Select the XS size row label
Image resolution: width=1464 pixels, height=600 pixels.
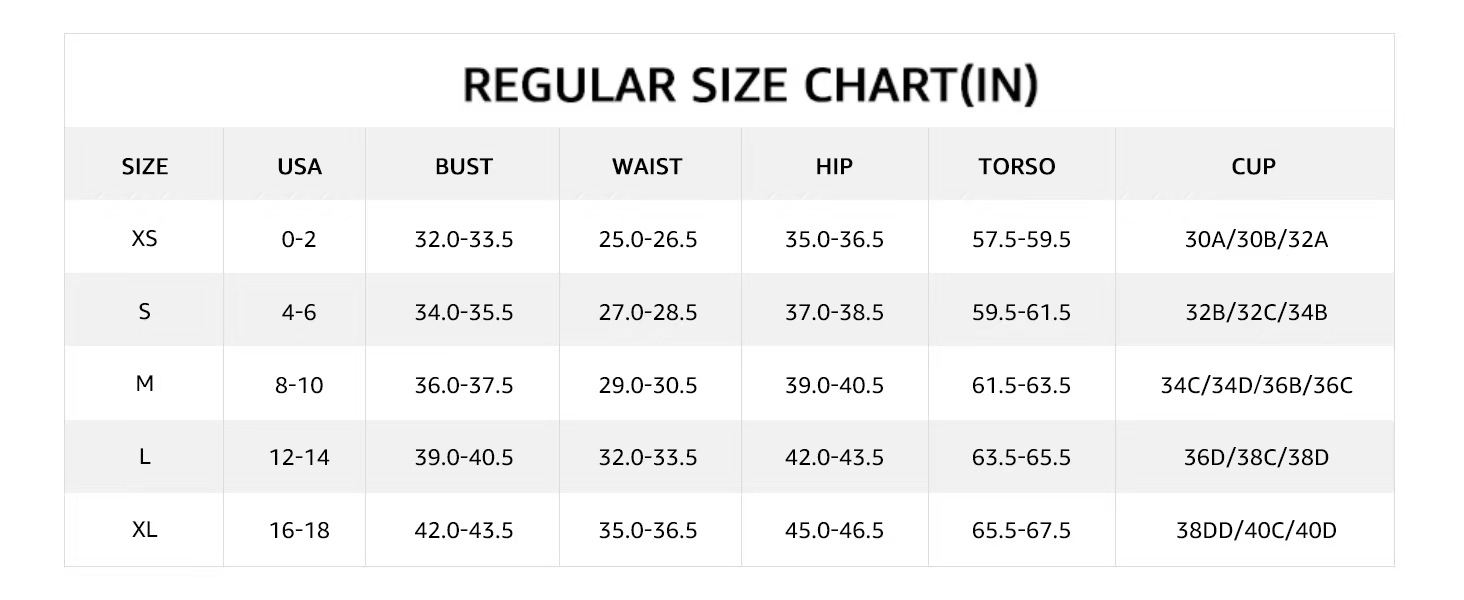coord(145,240)
